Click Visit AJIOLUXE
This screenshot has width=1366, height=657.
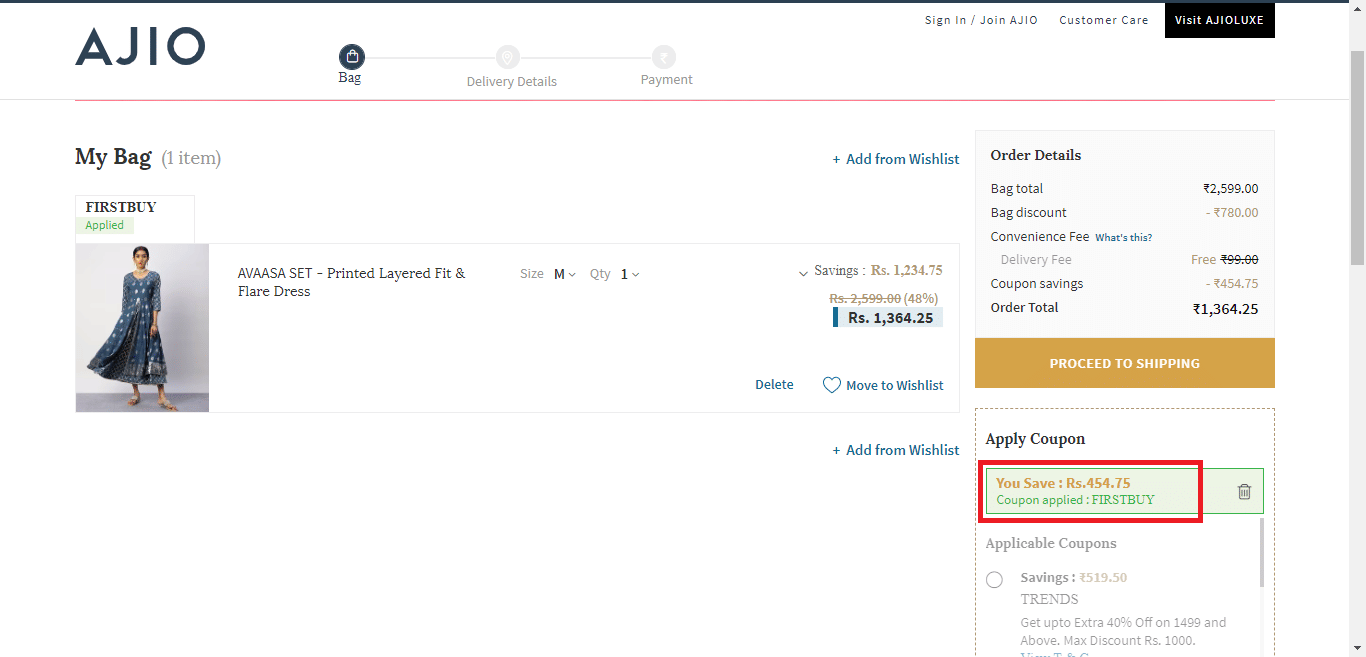point(1219,19)
